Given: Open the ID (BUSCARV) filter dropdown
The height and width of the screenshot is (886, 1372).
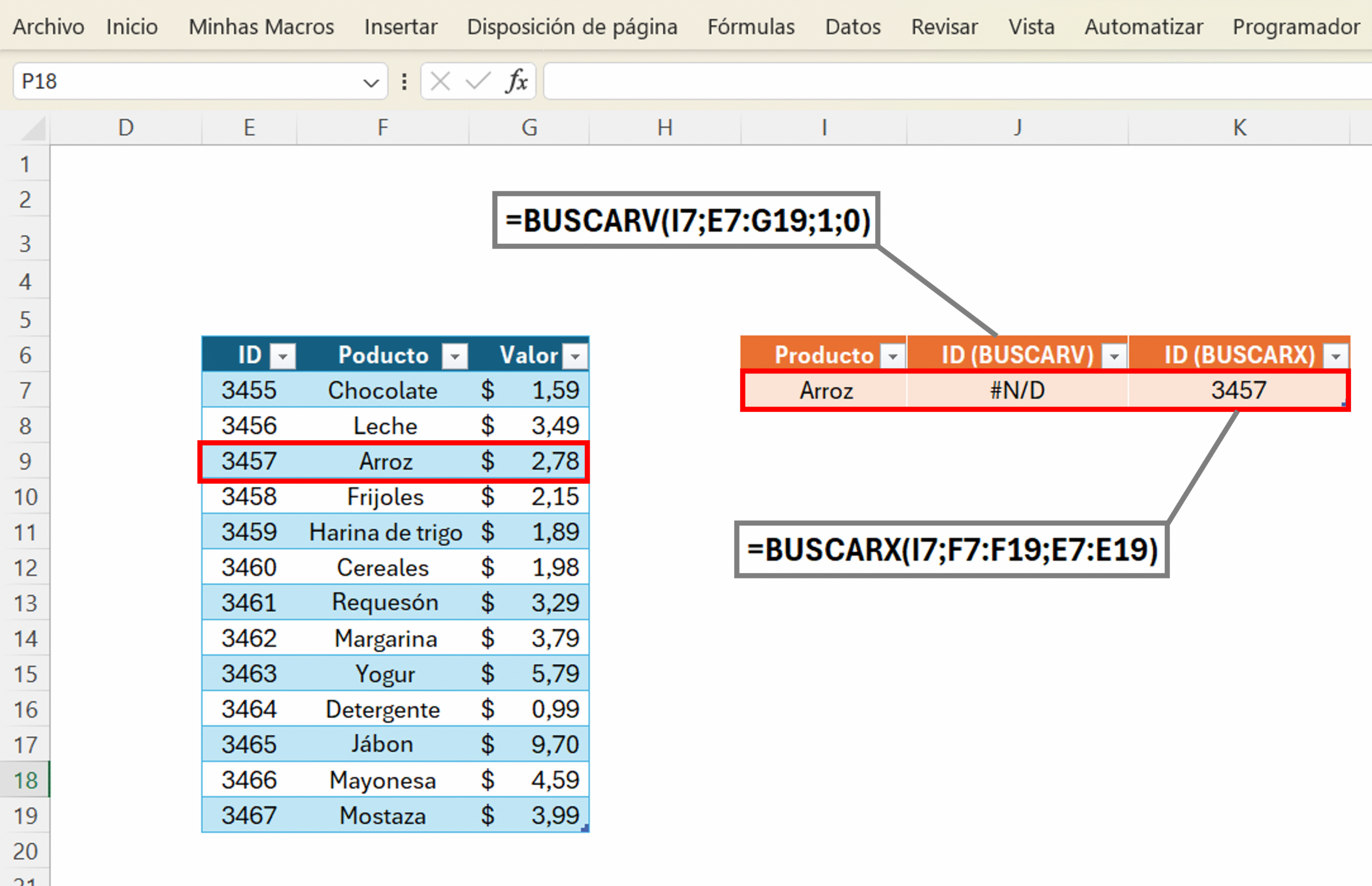Looking at the screenshot, I should pos(1114,357).
